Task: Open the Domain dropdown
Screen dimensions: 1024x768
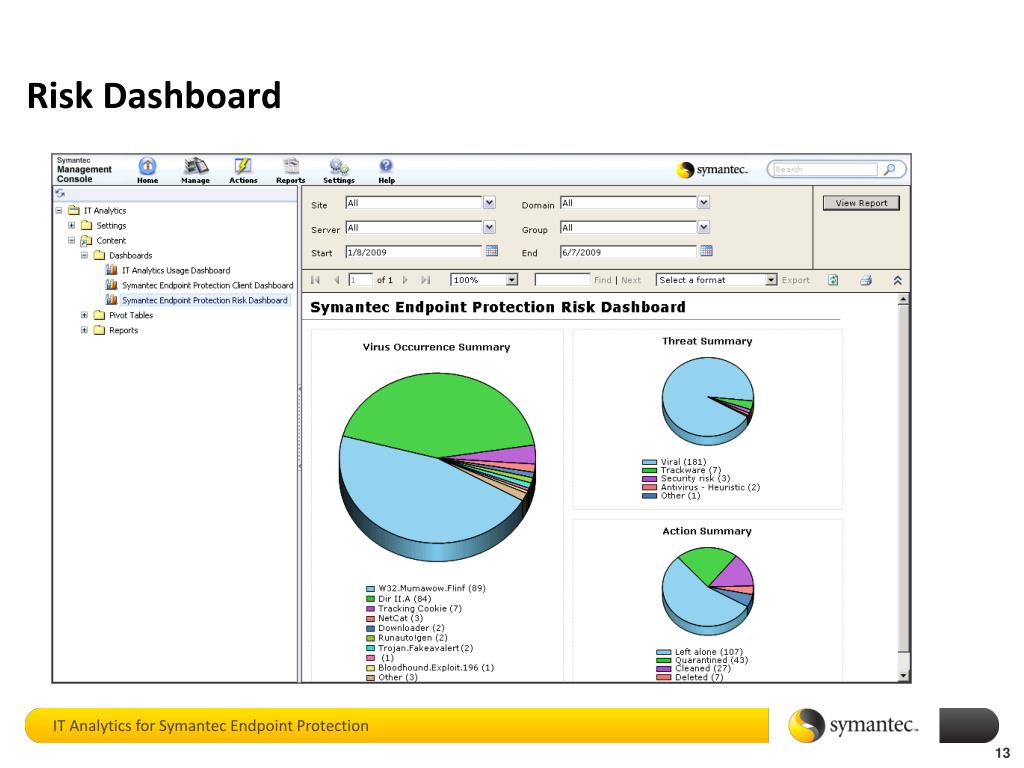Action: point(703,202)
